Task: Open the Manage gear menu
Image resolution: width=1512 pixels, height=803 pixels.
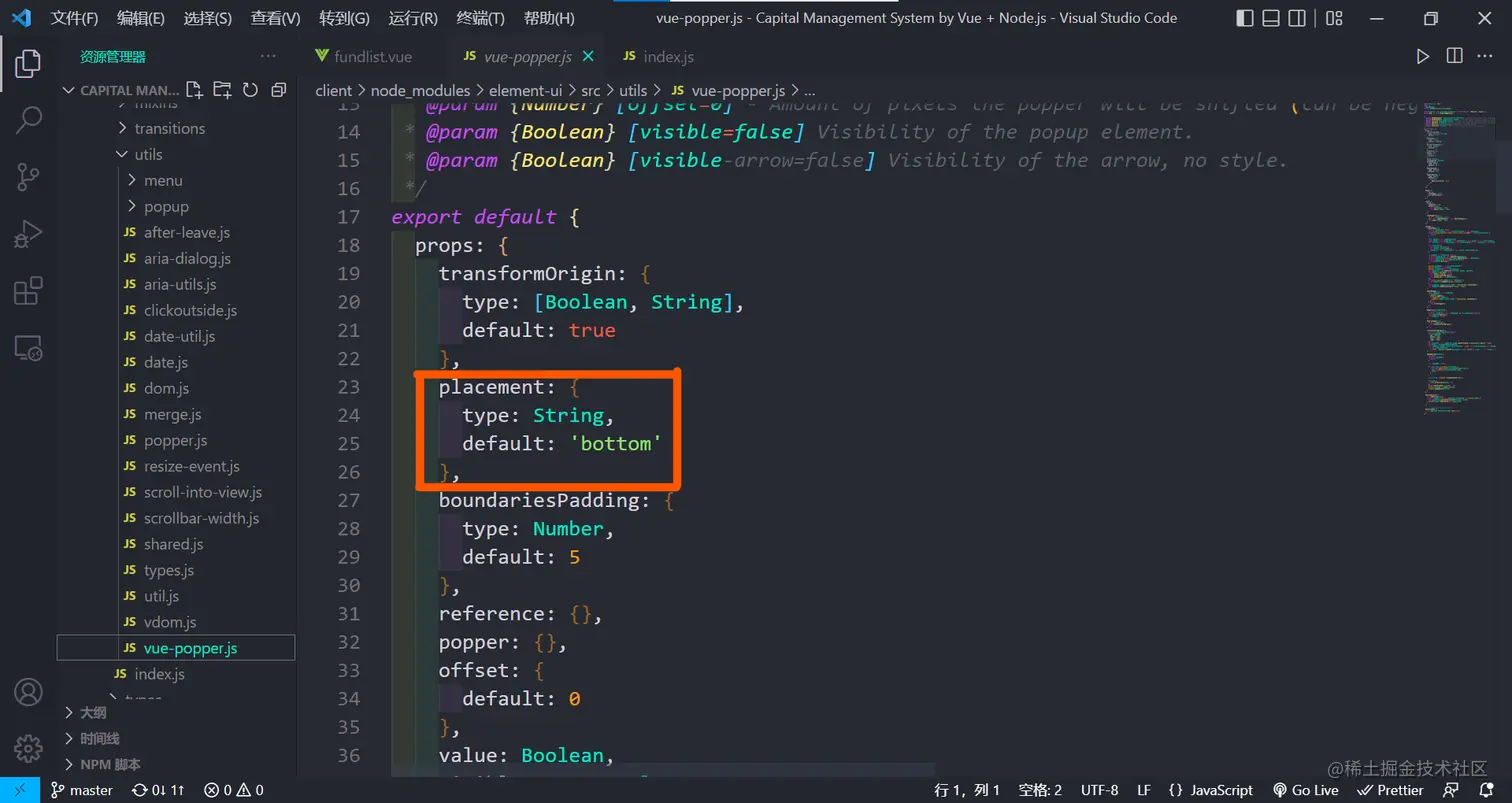Action: (28, 747)
